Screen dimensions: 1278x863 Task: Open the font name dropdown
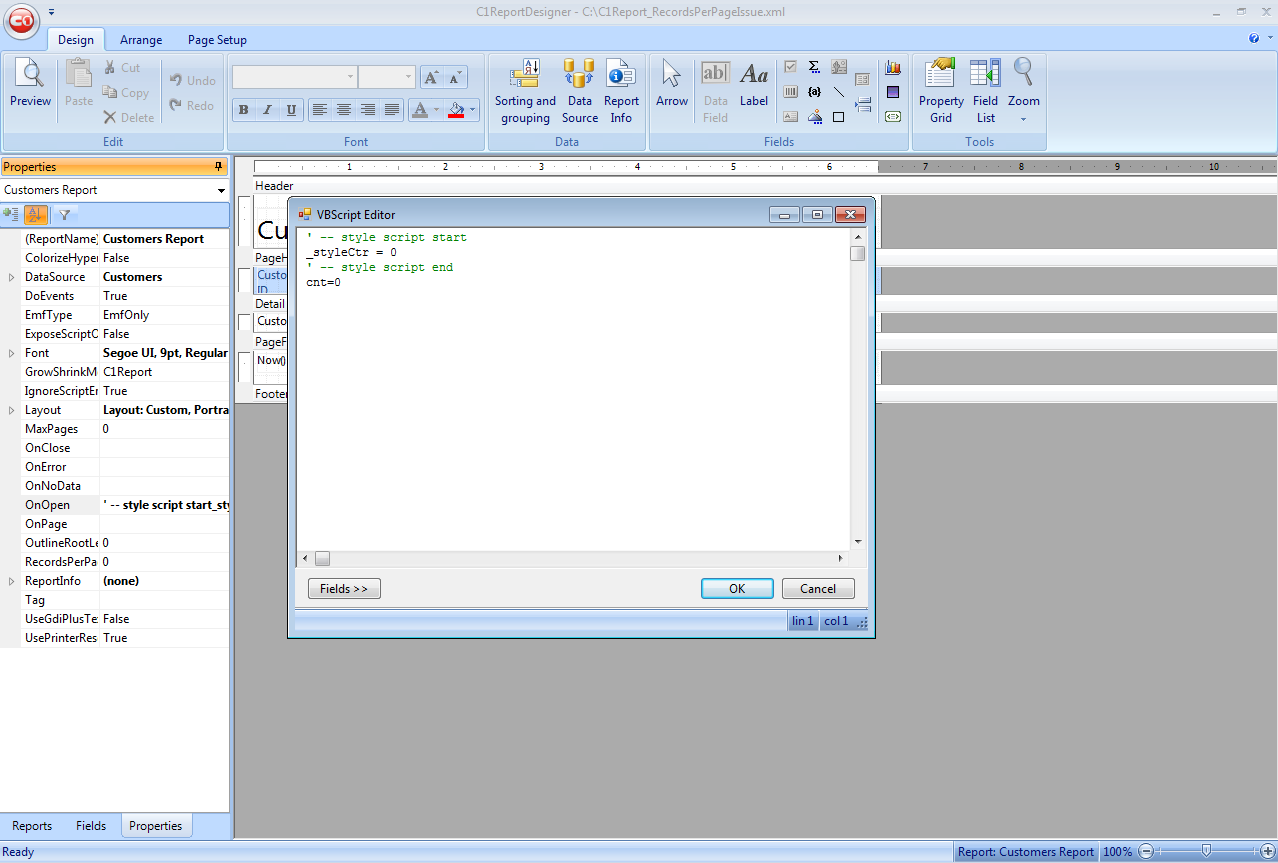(350, 77)
